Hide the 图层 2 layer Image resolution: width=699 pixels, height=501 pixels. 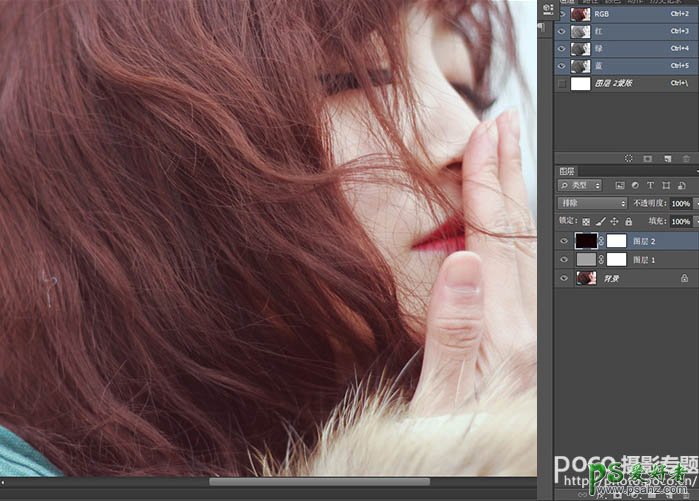point(565,241)
